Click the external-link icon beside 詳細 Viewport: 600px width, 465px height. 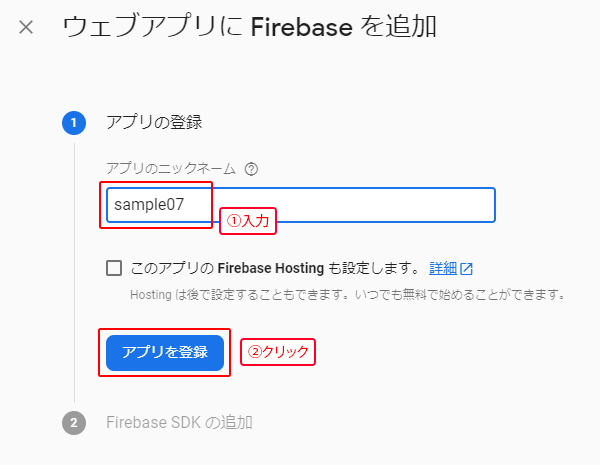pyautogui.click(x=466, y=268)
